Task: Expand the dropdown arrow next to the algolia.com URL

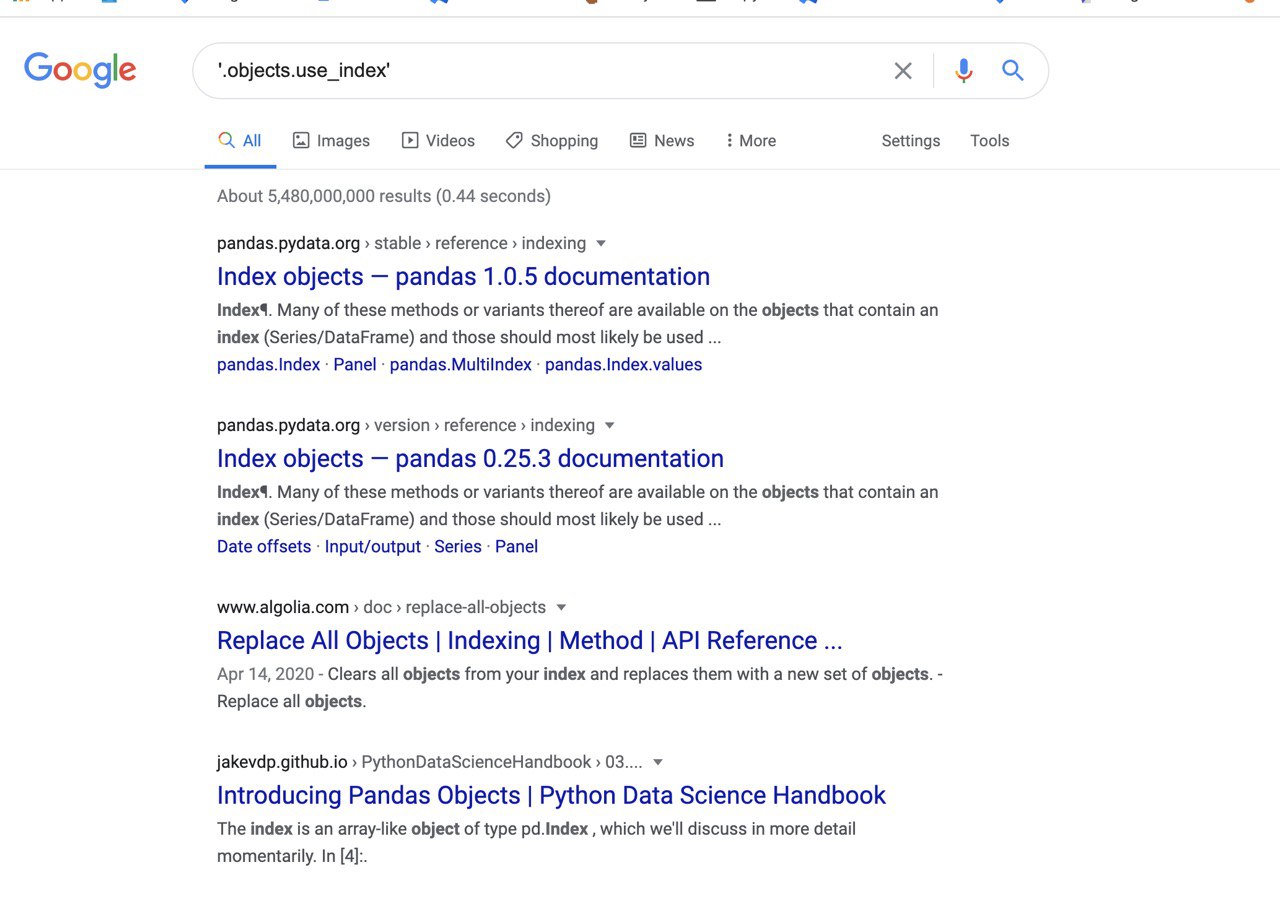Action: pos(561,607)
